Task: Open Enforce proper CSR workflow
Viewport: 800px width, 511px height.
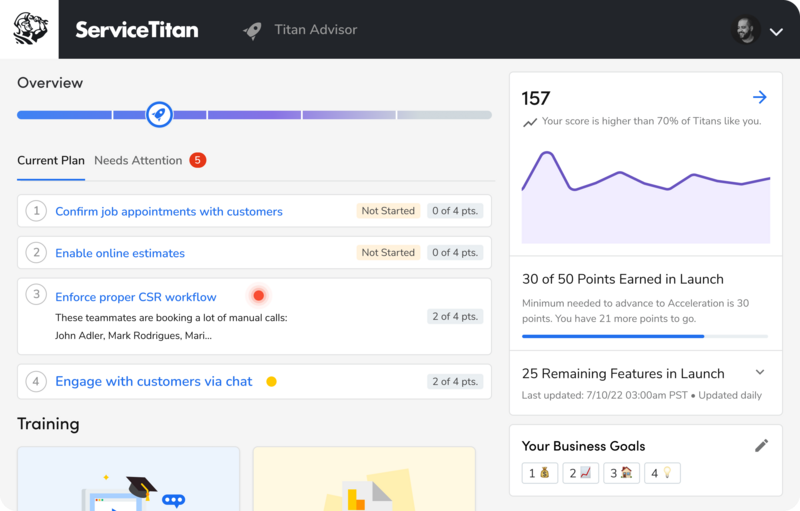Action: 136,297
